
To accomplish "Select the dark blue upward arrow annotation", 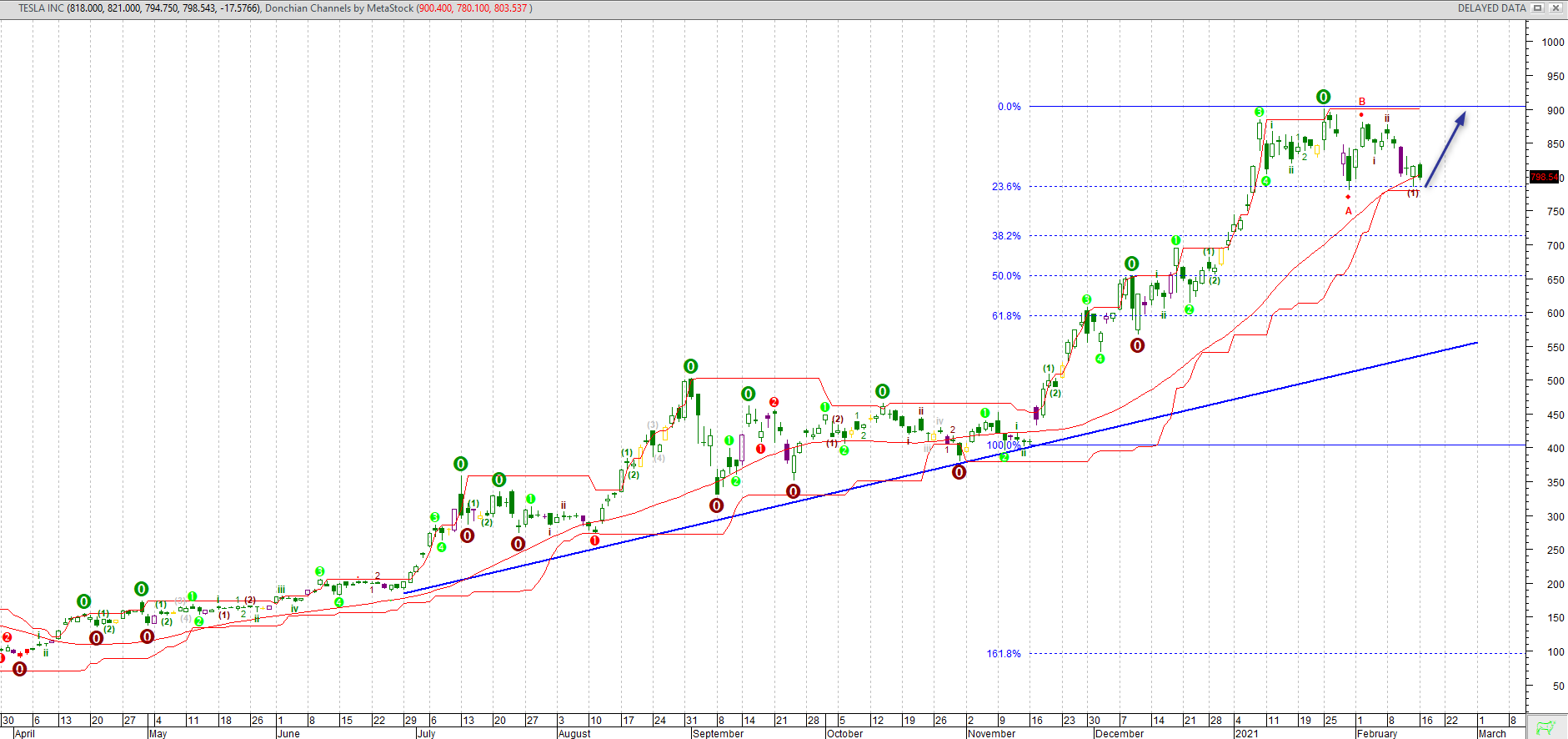I will pyautogui.click(x=1445, y=150).
